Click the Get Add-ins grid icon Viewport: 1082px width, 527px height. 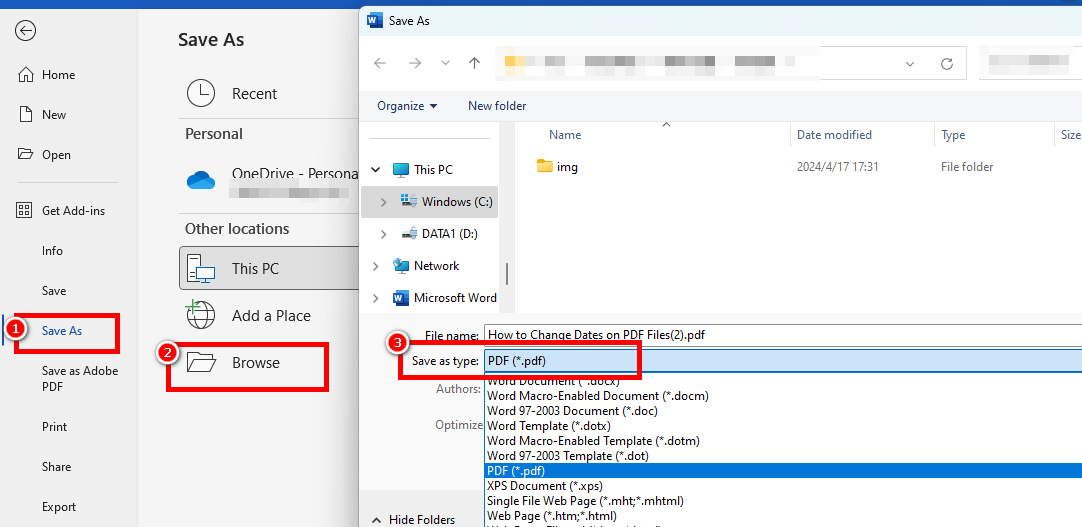(24, 210)
